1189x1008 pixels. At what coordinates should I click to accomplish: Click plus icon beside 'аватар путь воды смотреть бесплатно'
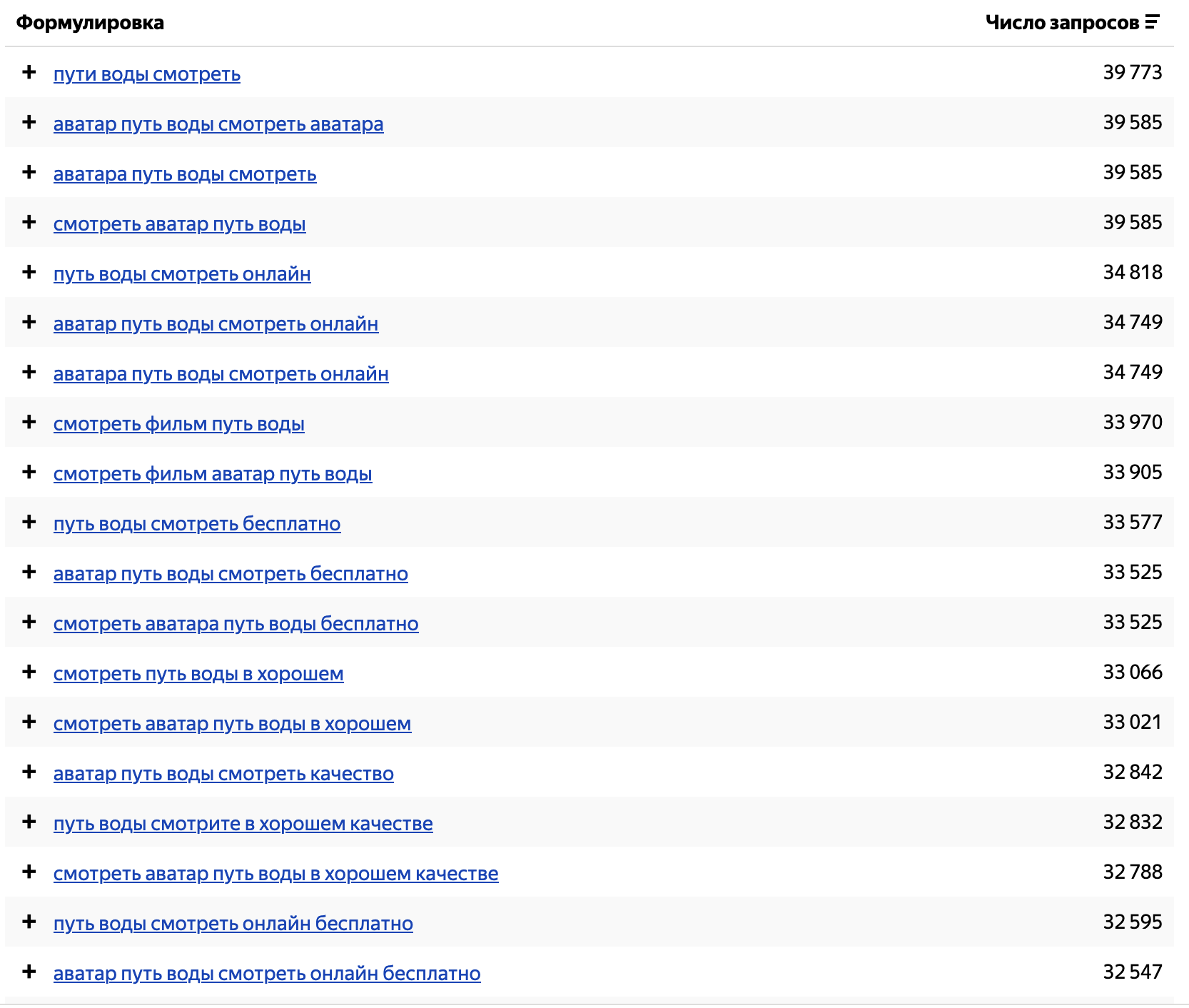pos(29,572)
